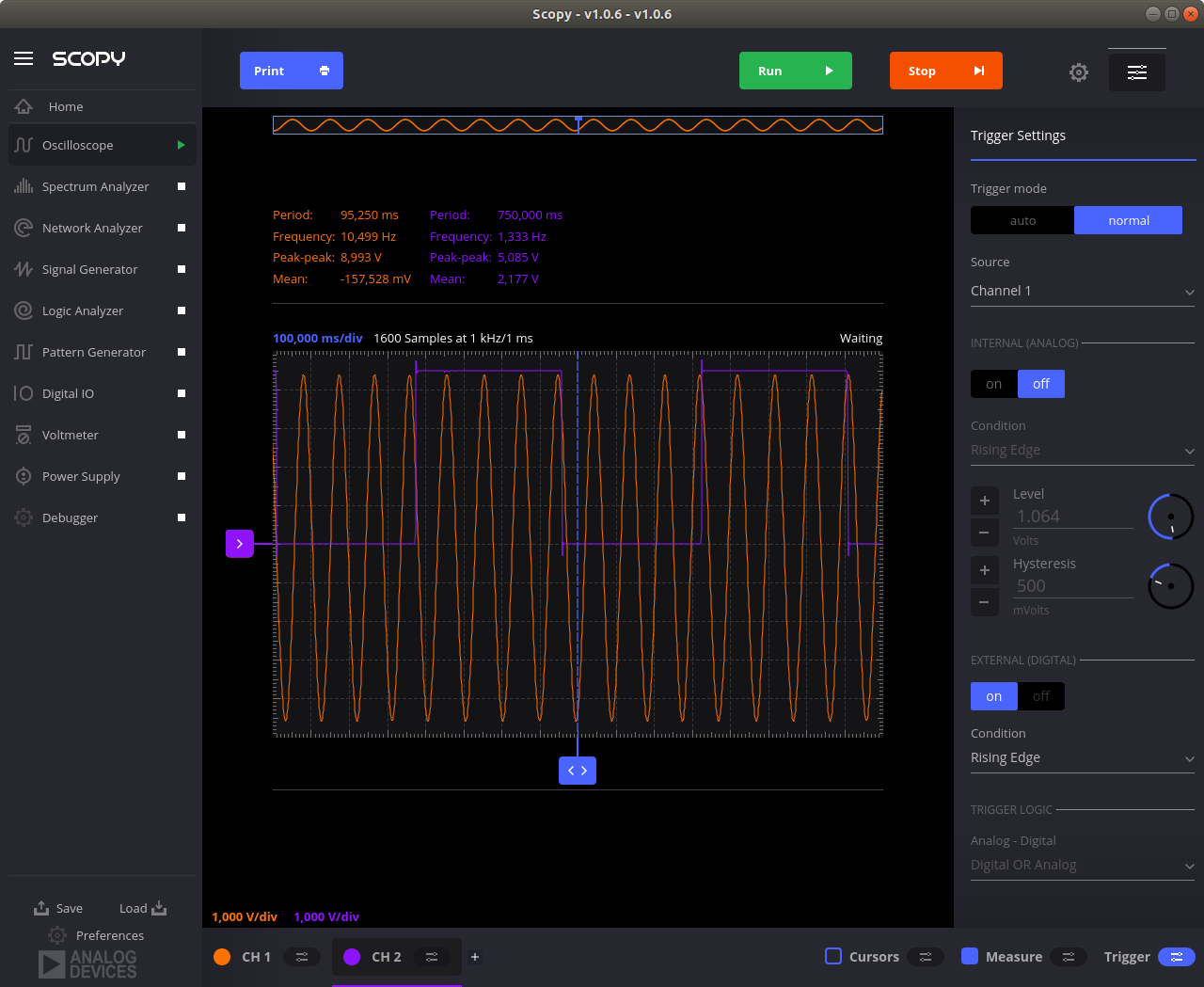Open Digital OR Analog logic dropdown
Screen dimensions: 1204x987
pyautogui.click(x=1082, y=866)
